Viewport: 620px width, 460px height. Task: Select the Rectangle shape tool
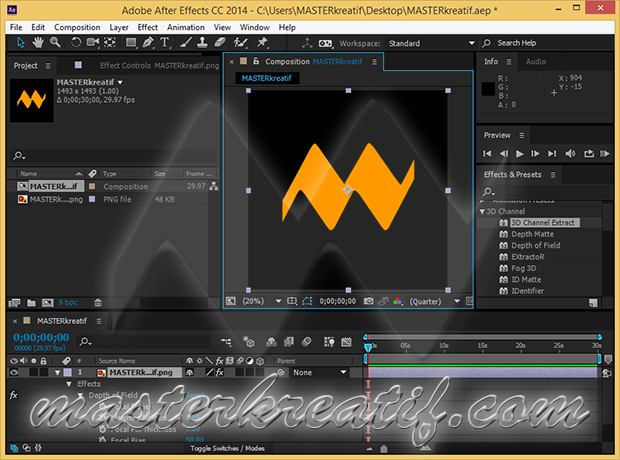click(131, 42)
